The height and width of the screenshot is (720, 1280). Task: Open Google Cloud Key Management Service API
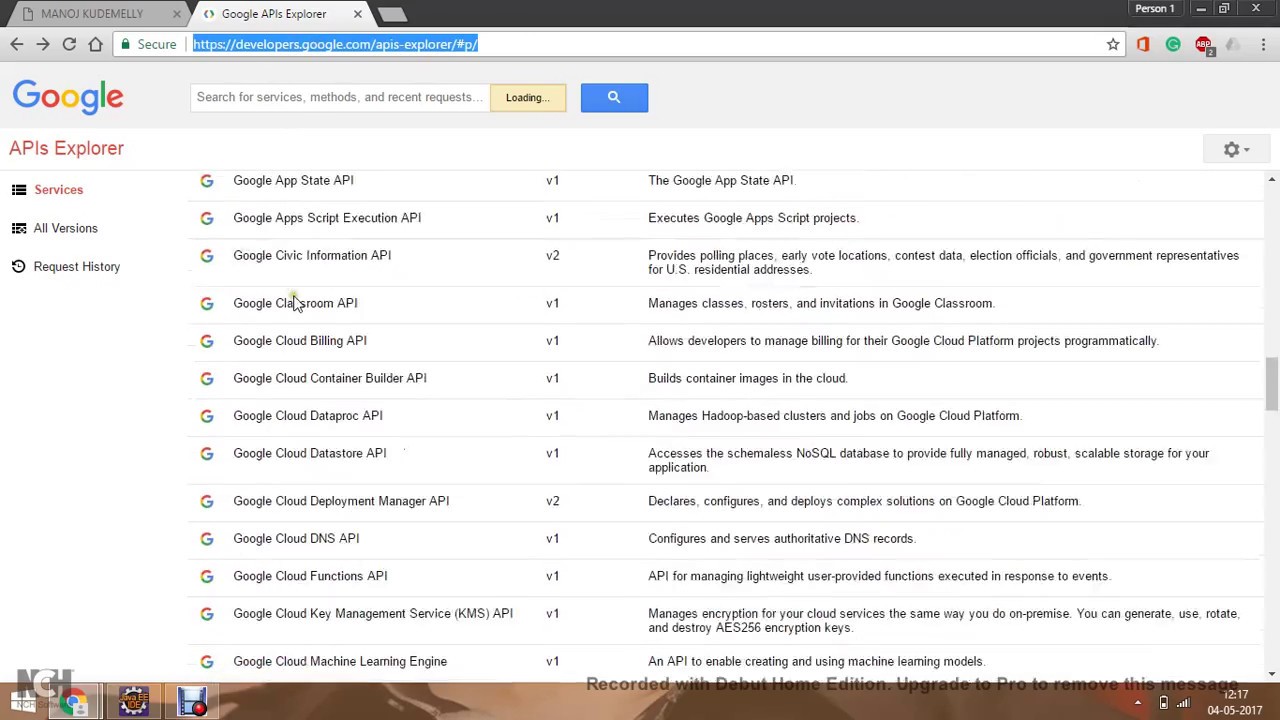point(373,614)
